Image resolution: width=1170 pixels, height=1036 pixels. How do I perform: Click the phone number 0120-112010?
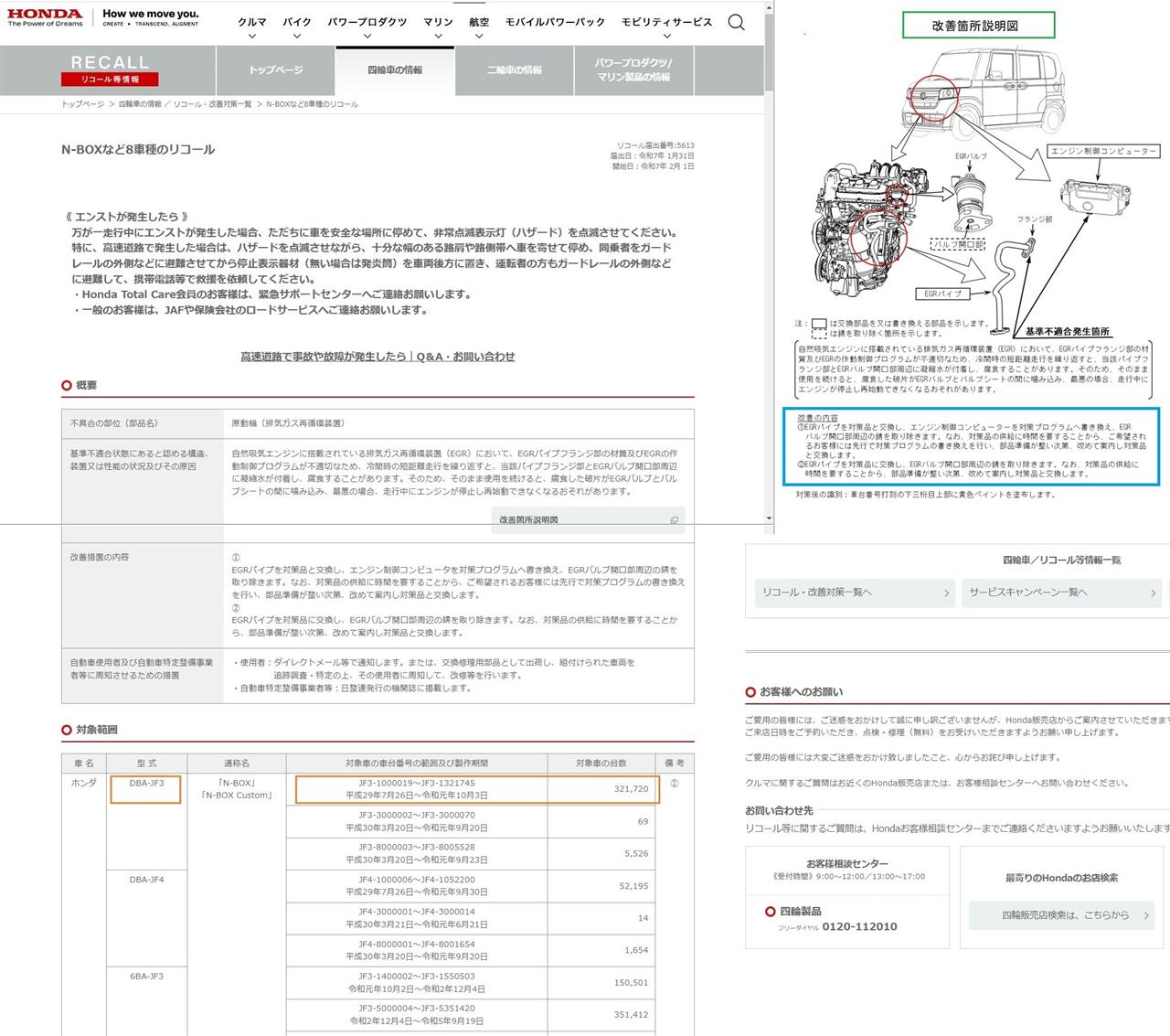[859, 926]
